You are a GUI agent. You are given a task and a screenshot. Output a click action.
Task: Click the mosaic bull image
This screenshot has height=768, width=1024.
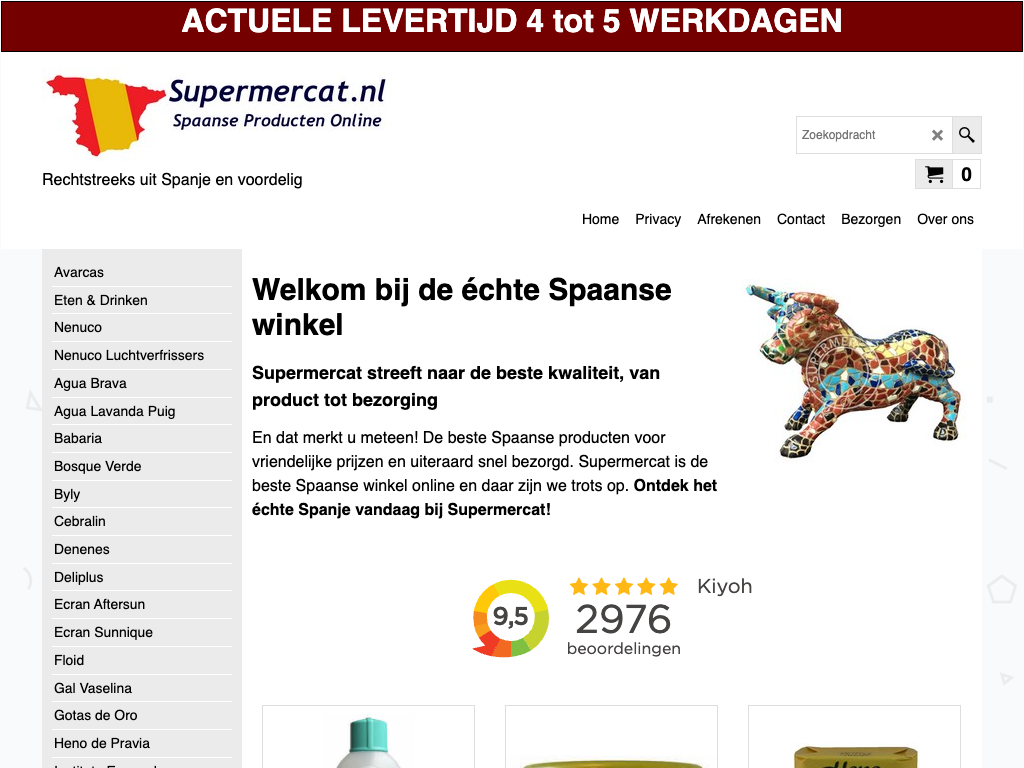pyautogui.click(x=854, y=370)
